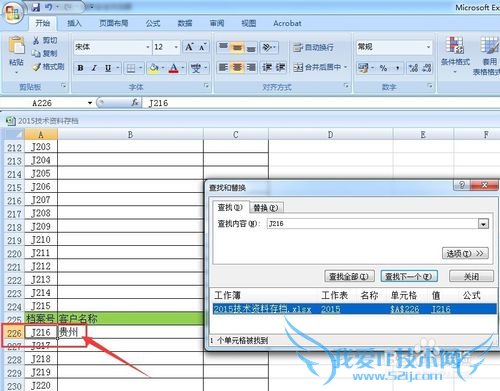This screenshot has height=391, width=500.
Task: Align text to bottom
Action: click(251, 47)
